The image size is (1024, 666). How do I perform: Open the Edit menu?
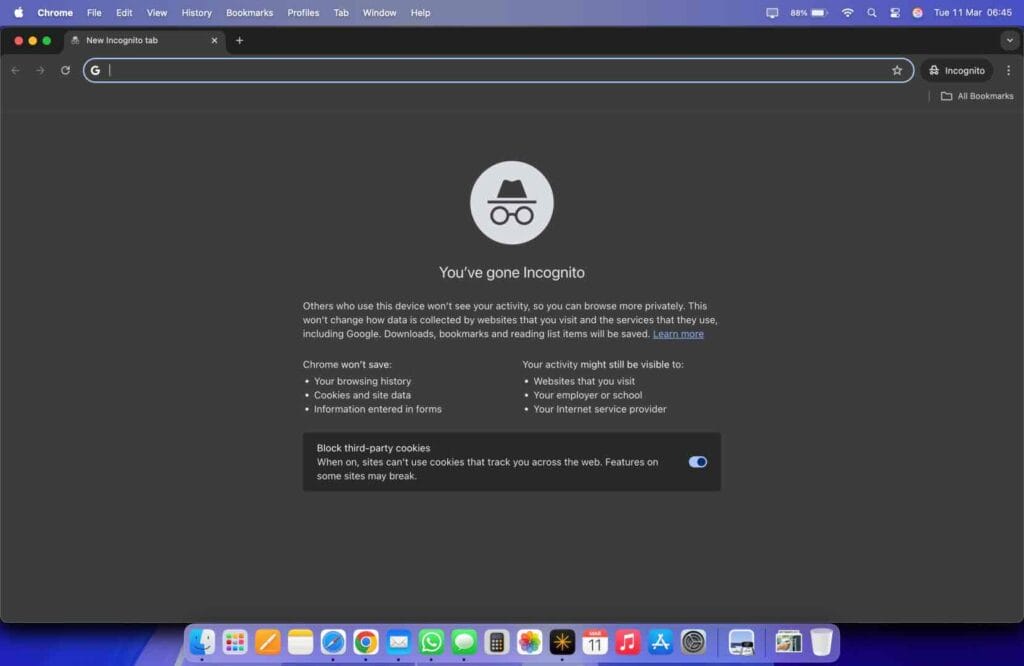[x=124, y=12]
